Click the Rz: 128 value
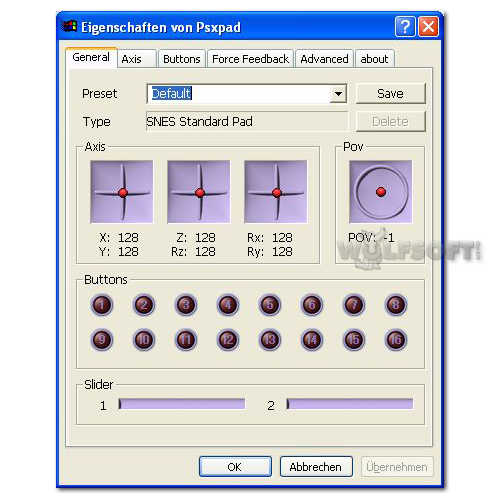 [x=193, y=252]
